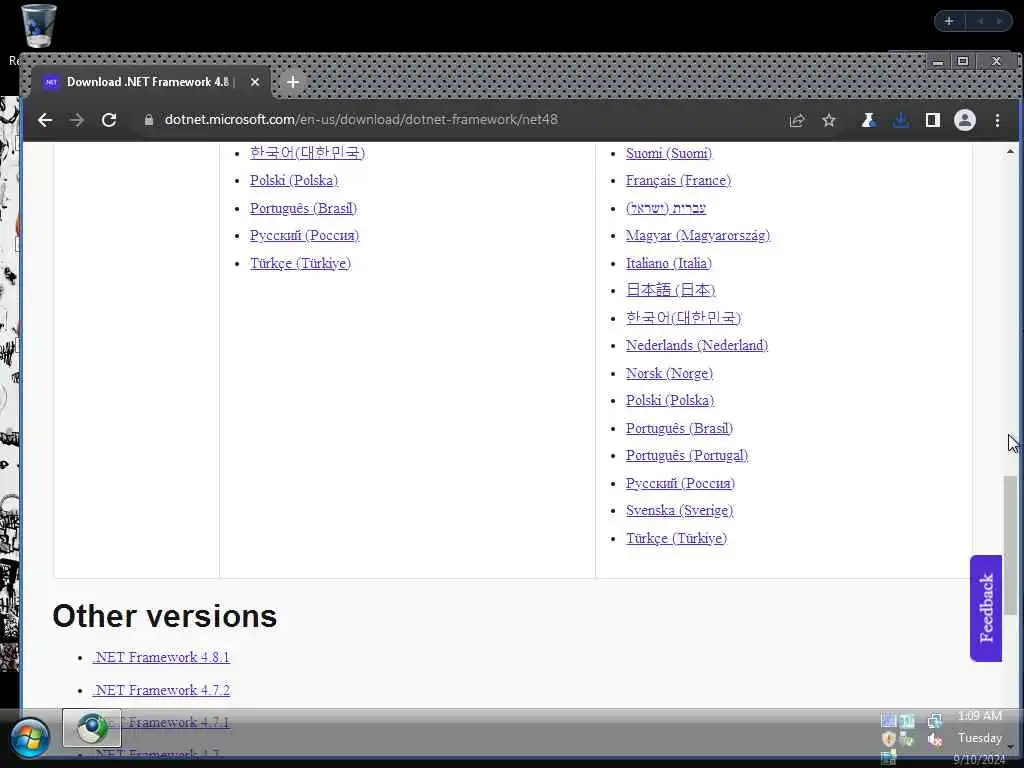This screenshot has width=1024, height=768.
Task: Click the Other versions heading
Action: pyautogui.click(x=165, y=616)
